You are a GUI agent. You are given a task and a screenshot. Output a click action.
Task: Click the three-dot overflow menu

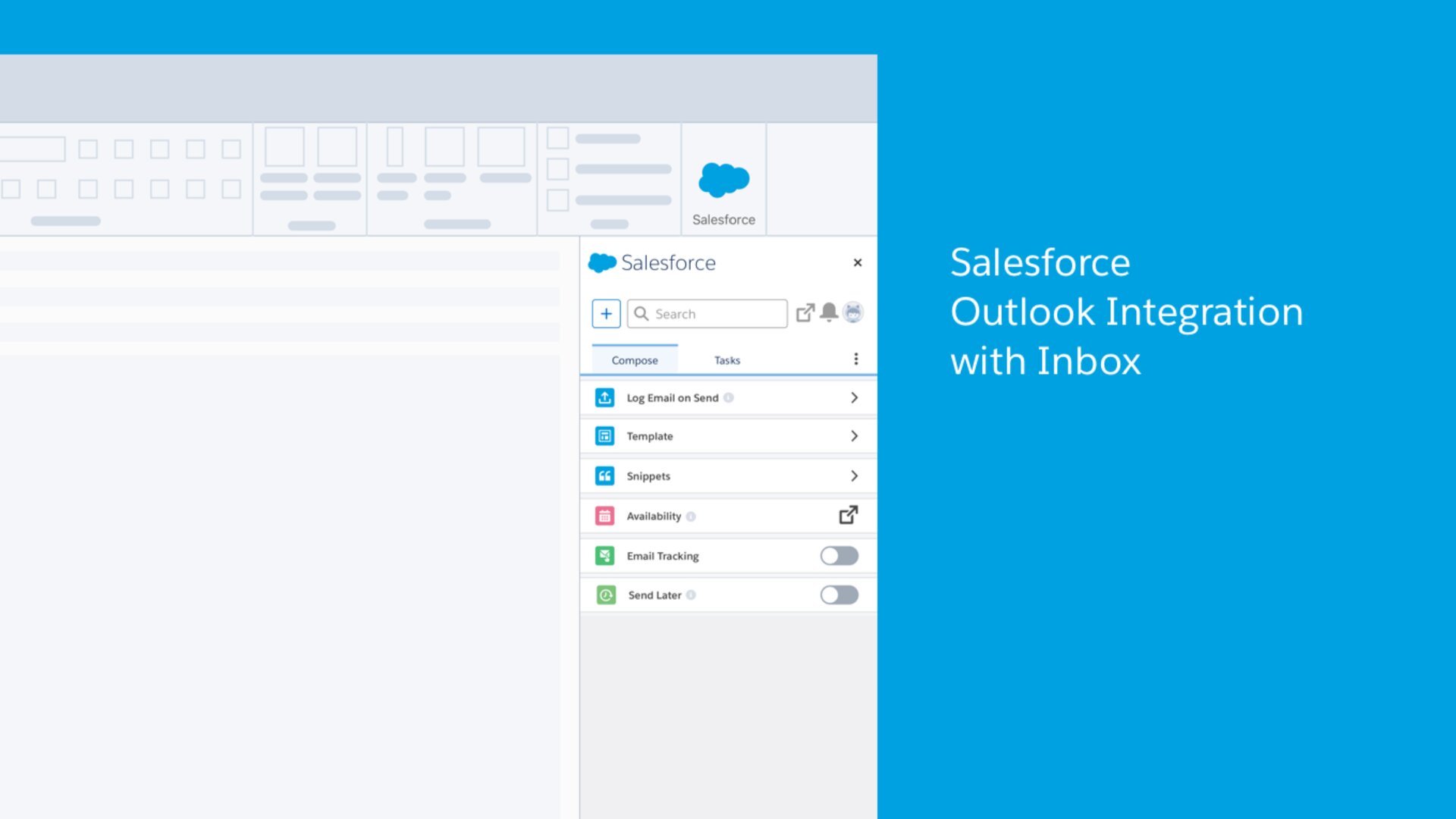point(856,358)
